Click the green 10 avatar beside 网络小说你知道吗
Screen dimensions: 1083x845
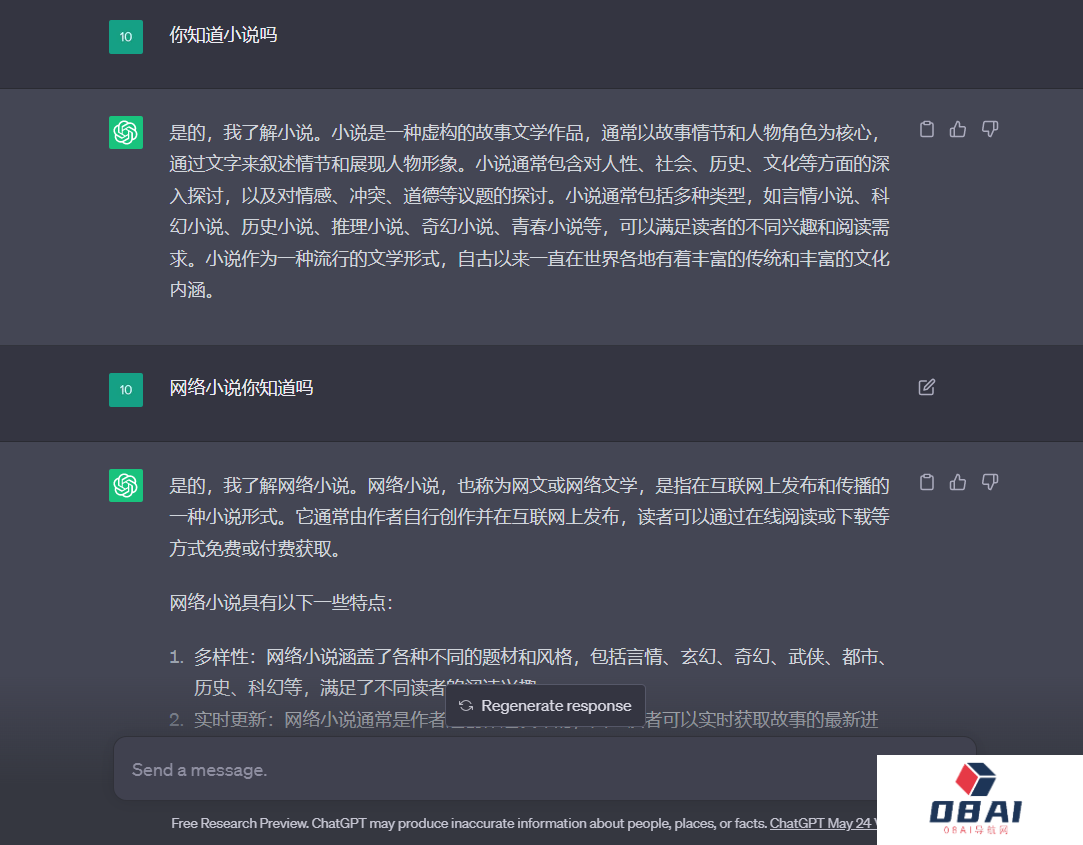click(x=126, y=390)
